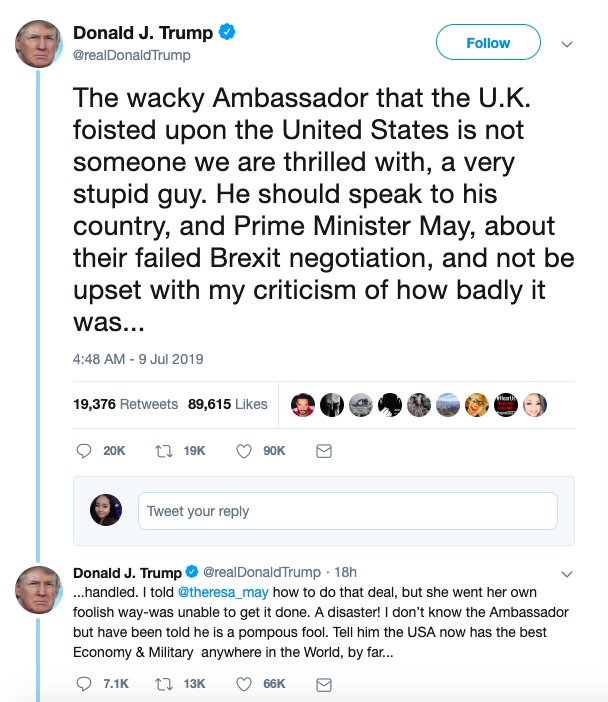View the 89,615 Likes list
The height and width of the screenshot is (702, 608).
227,404
